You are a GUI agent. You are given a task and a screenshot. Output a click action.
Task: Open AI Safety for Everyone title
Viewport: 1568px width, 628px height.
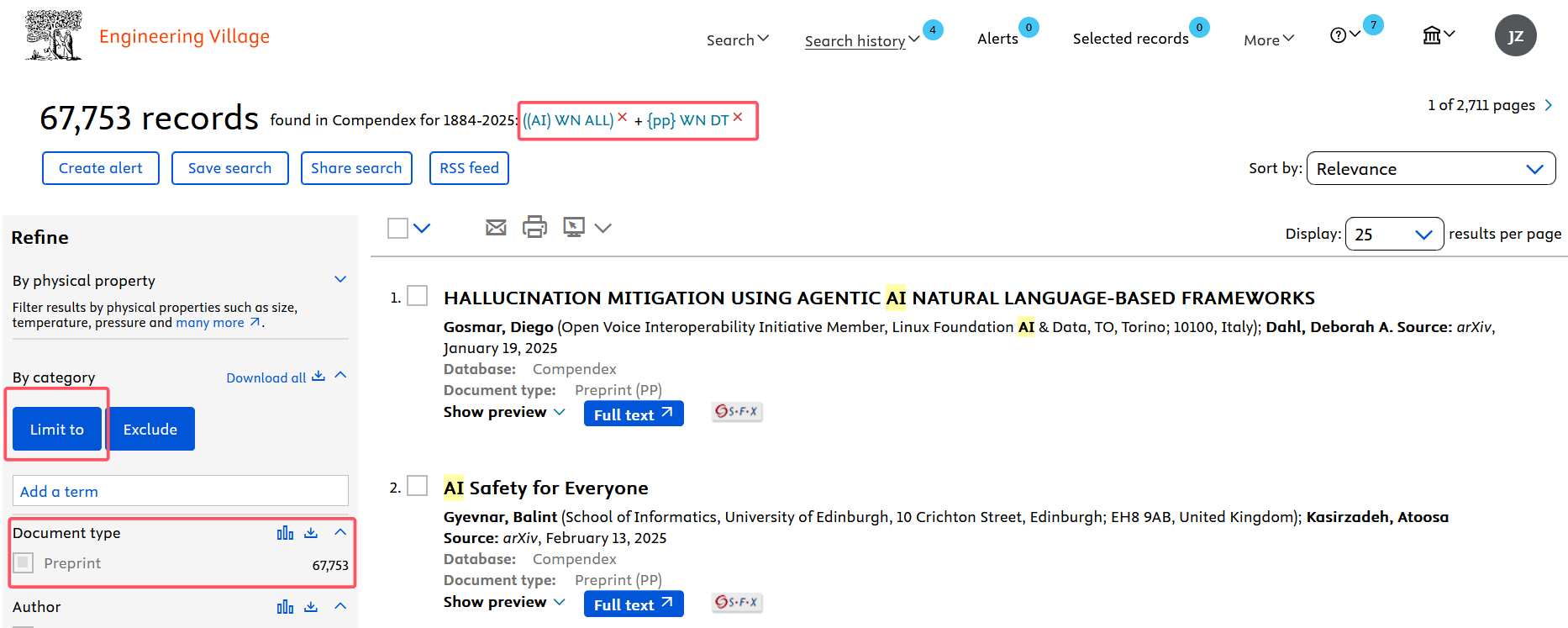pos(546,488)
